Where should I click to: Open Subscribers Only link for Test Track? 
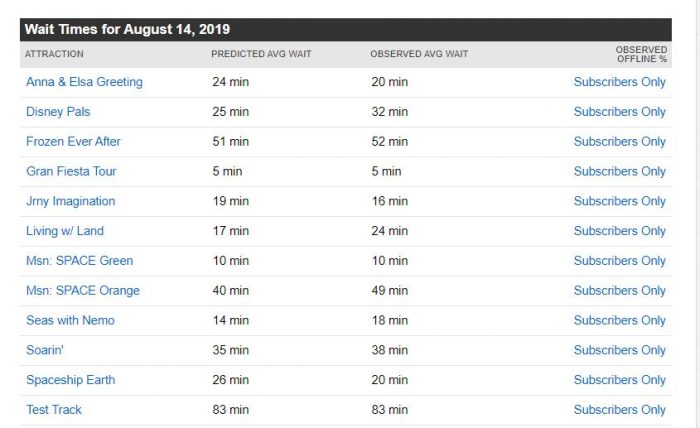pos(620,410)
